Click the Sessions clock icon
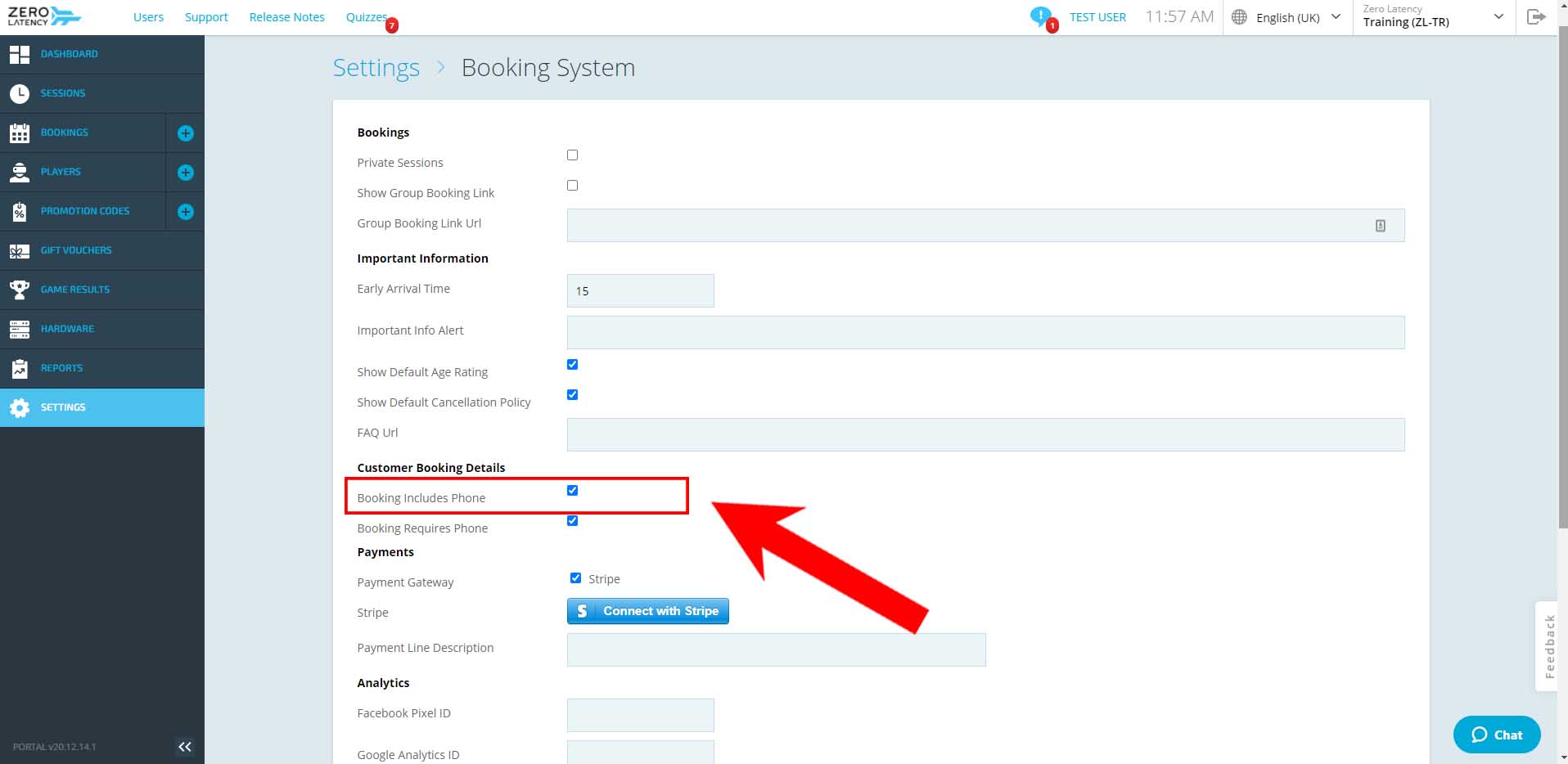Image resolution: width=1568 pixels, height=764 pixels. click(x=20, y=93)
